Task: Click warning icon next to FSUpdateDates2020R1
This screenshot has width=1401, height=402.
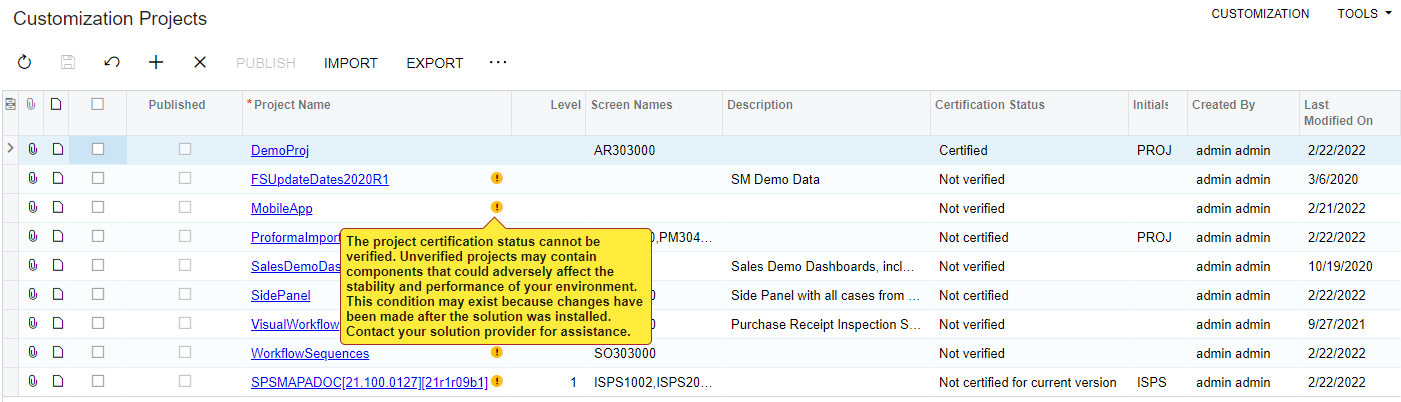Action: pyautogui.click(x=497, y=178)
